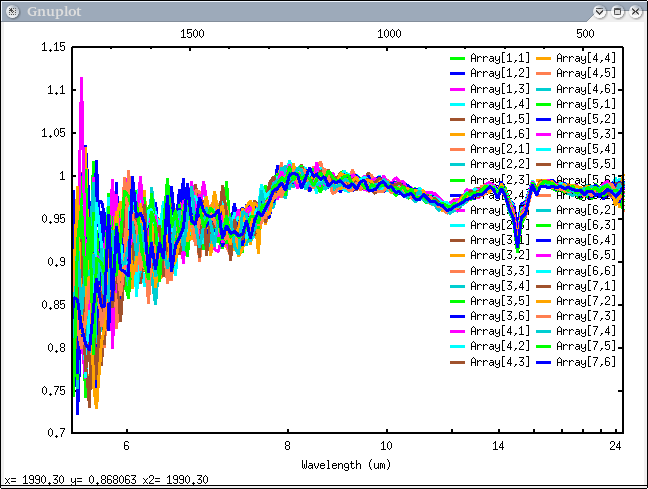Click the Gnuplot title bar text
Screen dimensions: 648x489
coord(54,12)
